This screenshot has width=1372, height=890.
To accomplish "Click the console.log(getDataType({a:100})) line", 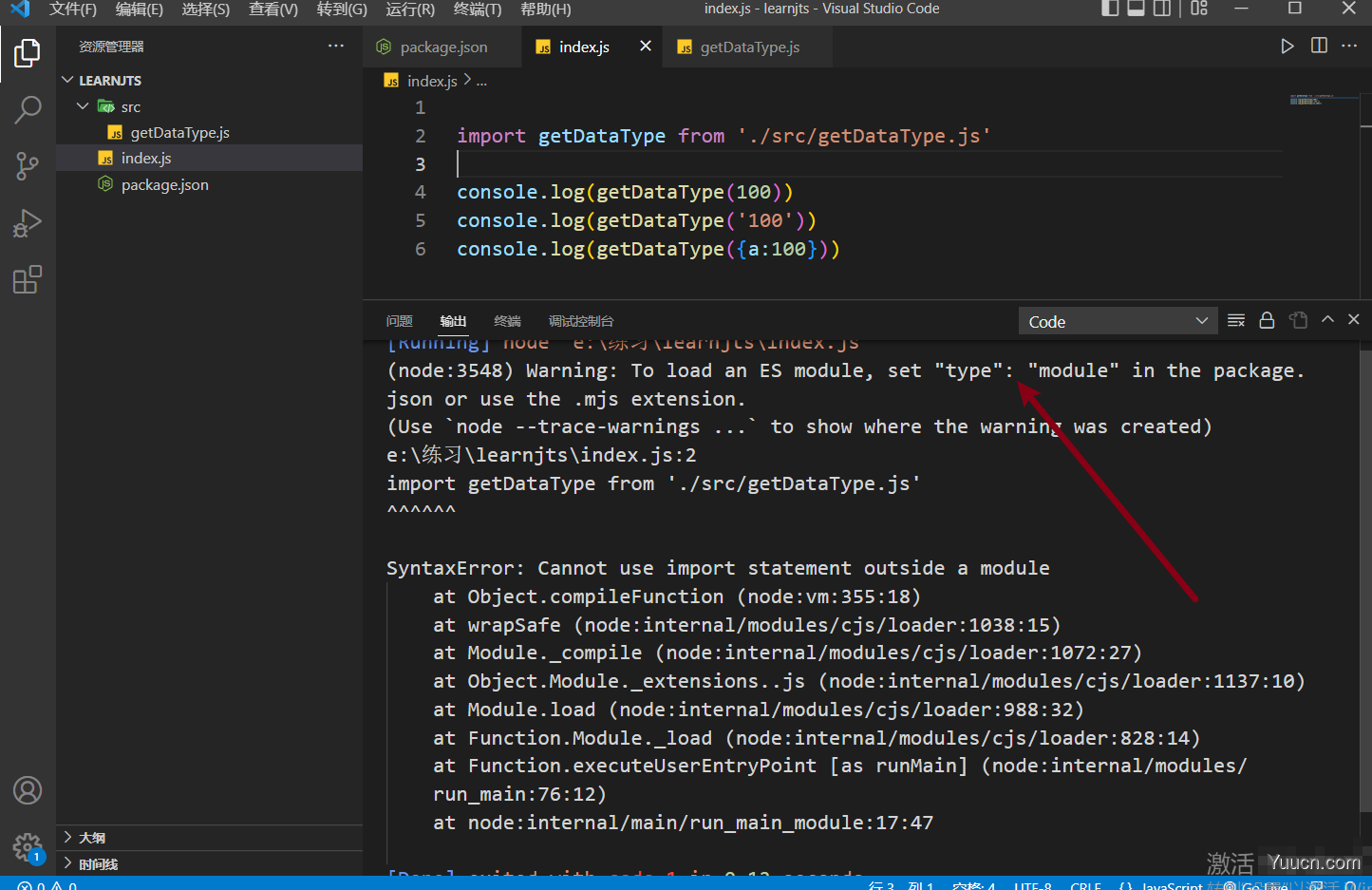I will coord(648,249).
